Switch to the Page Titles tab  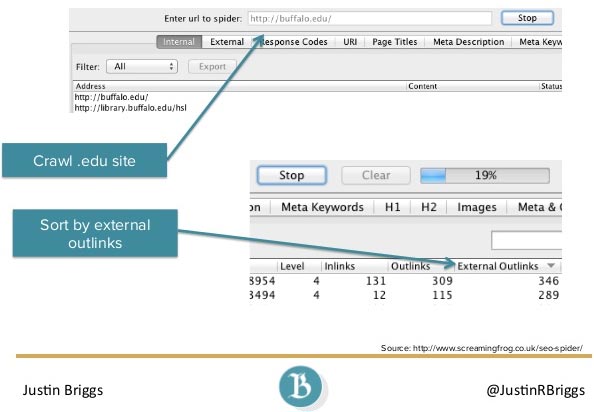(x=394, y=42)
